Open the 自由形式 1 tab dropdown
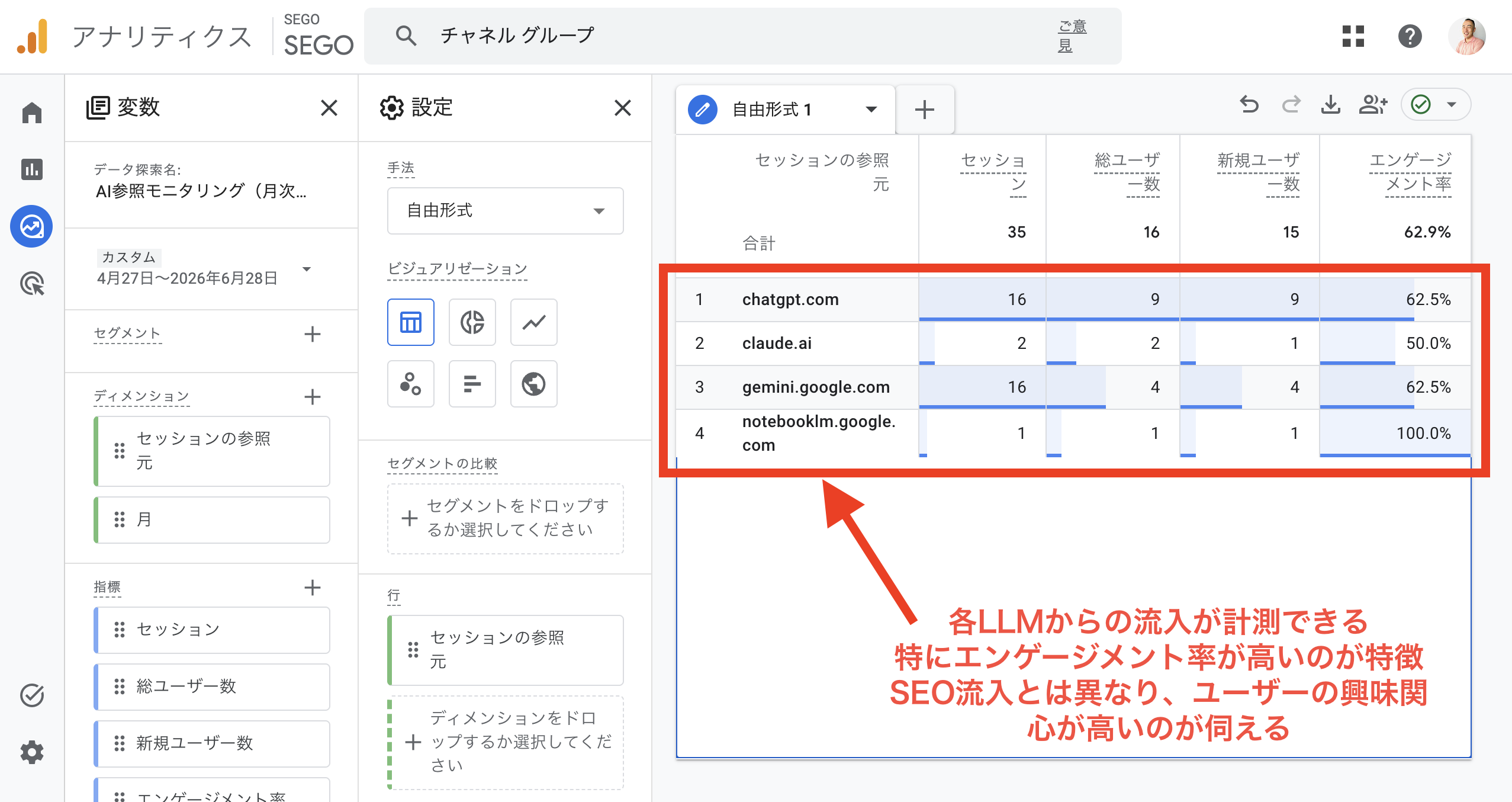Viewport: 1512px width, 802px height. tap(871, 110)
